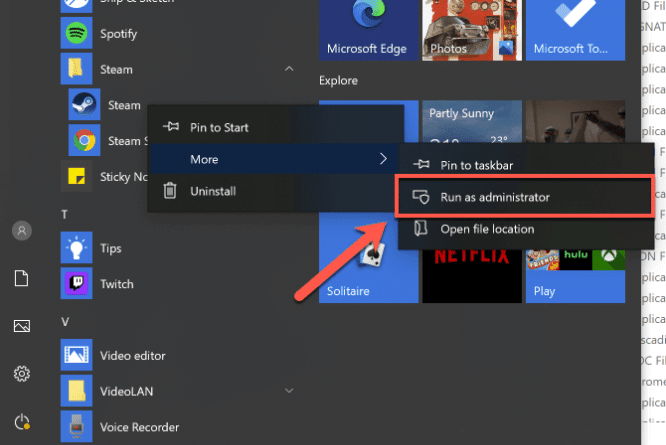Click the Twitch app name text
Screen dimensions: 666x445
[117, 284]
